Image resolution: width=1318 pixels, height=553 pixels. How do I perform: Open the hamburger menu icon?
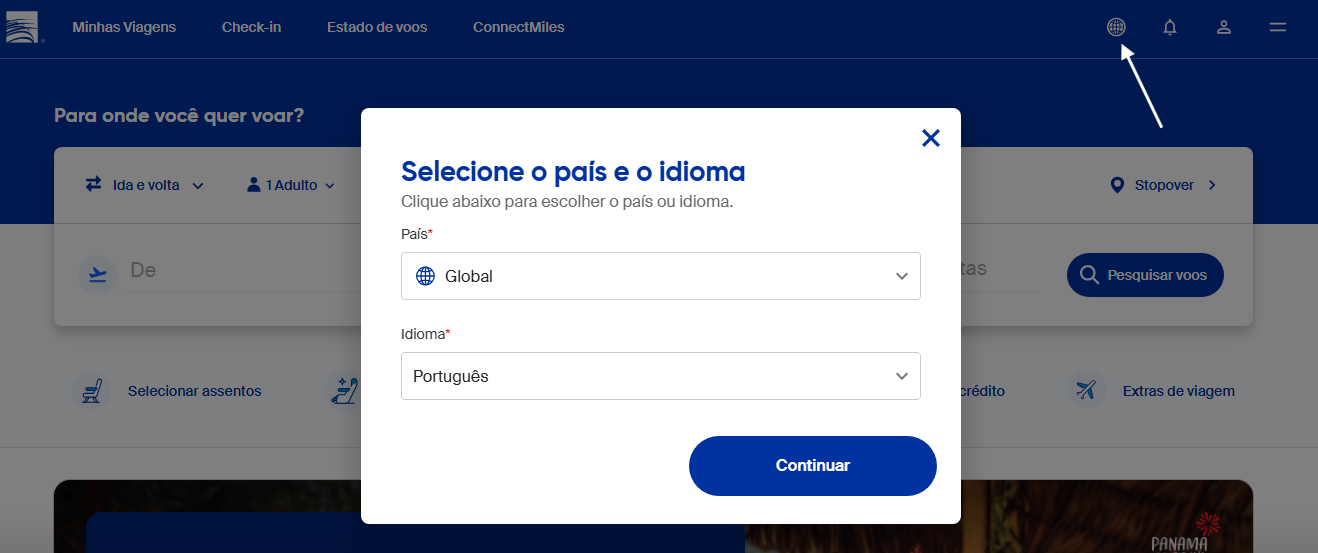click(1277, 28)
